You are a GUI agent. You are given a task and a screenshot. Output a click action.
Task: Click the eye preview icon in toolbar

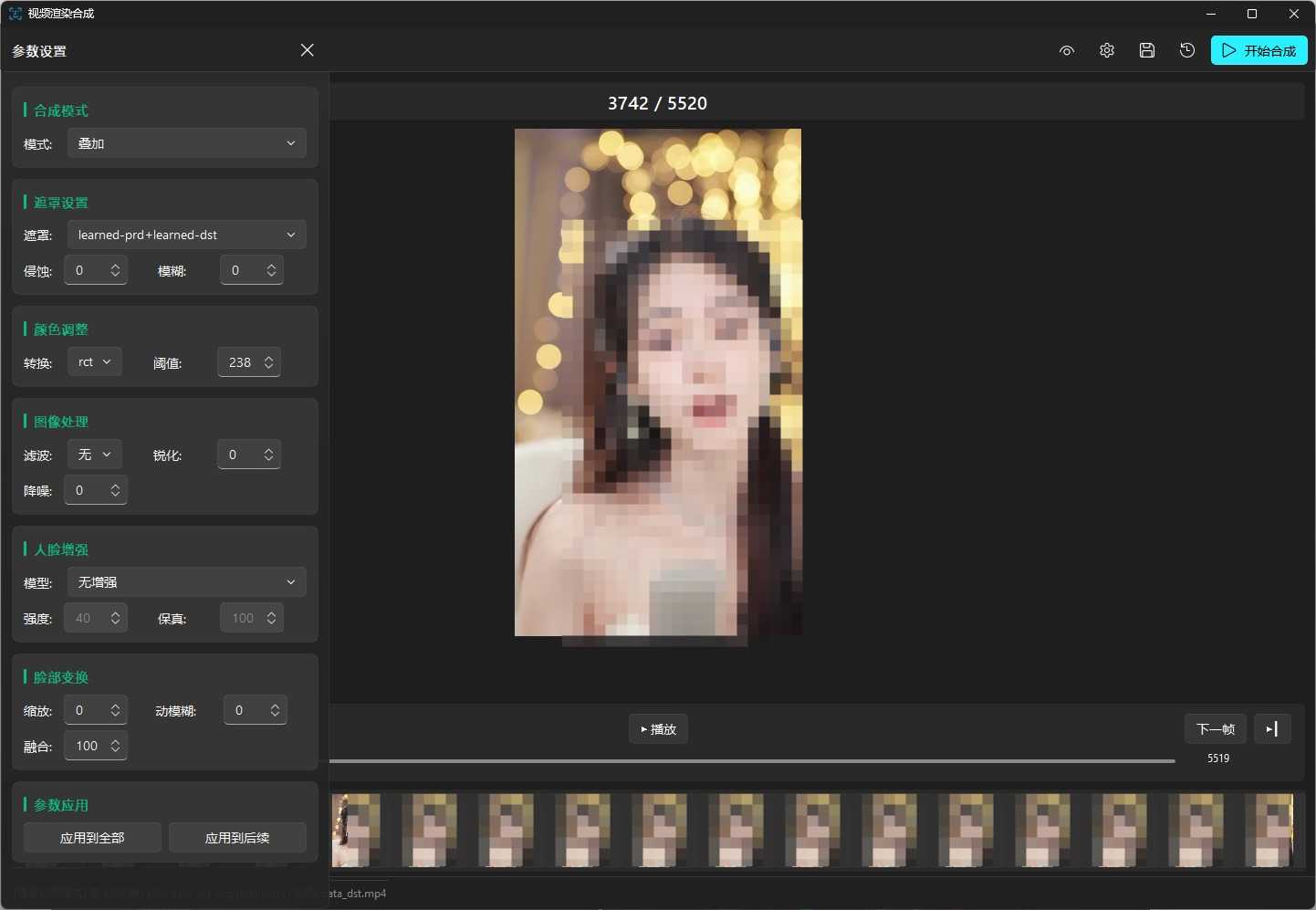click(1066, 51)
